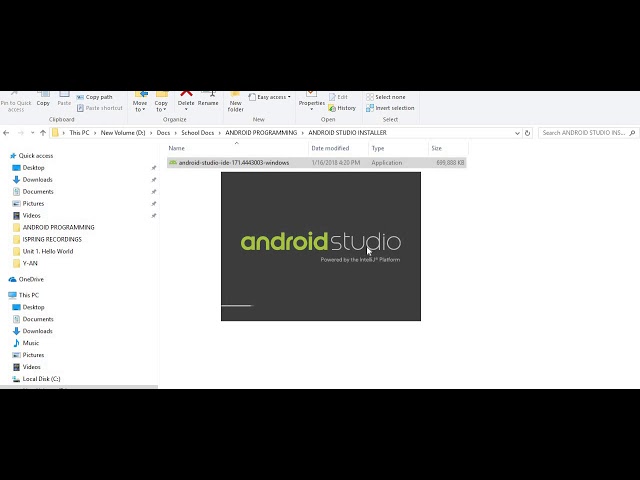Go up one folder level

tap(43, 133)
